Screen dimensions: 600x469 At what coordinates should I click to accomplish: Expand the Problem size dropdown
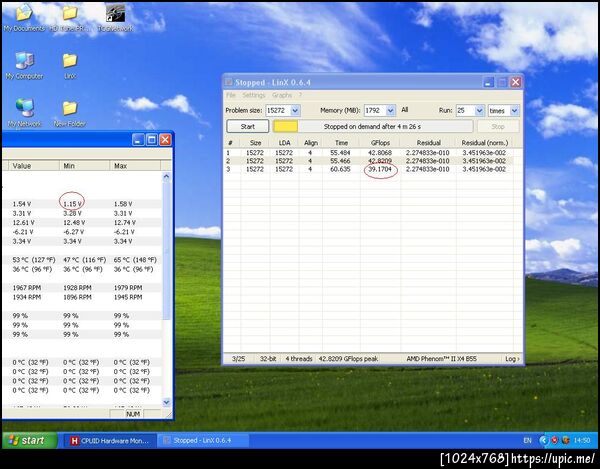[x=295, y=111]
